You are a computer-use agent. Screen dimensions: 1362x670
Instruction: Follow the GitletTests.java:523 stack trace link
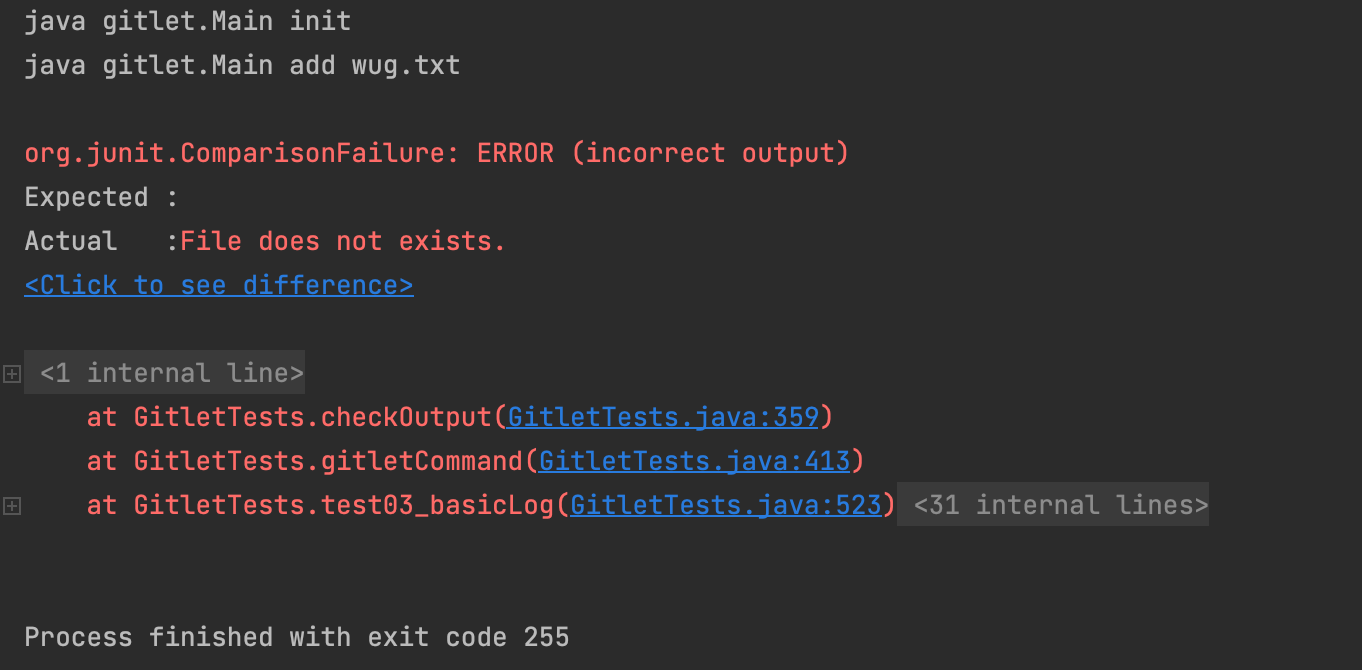click(x=725, y=506)
